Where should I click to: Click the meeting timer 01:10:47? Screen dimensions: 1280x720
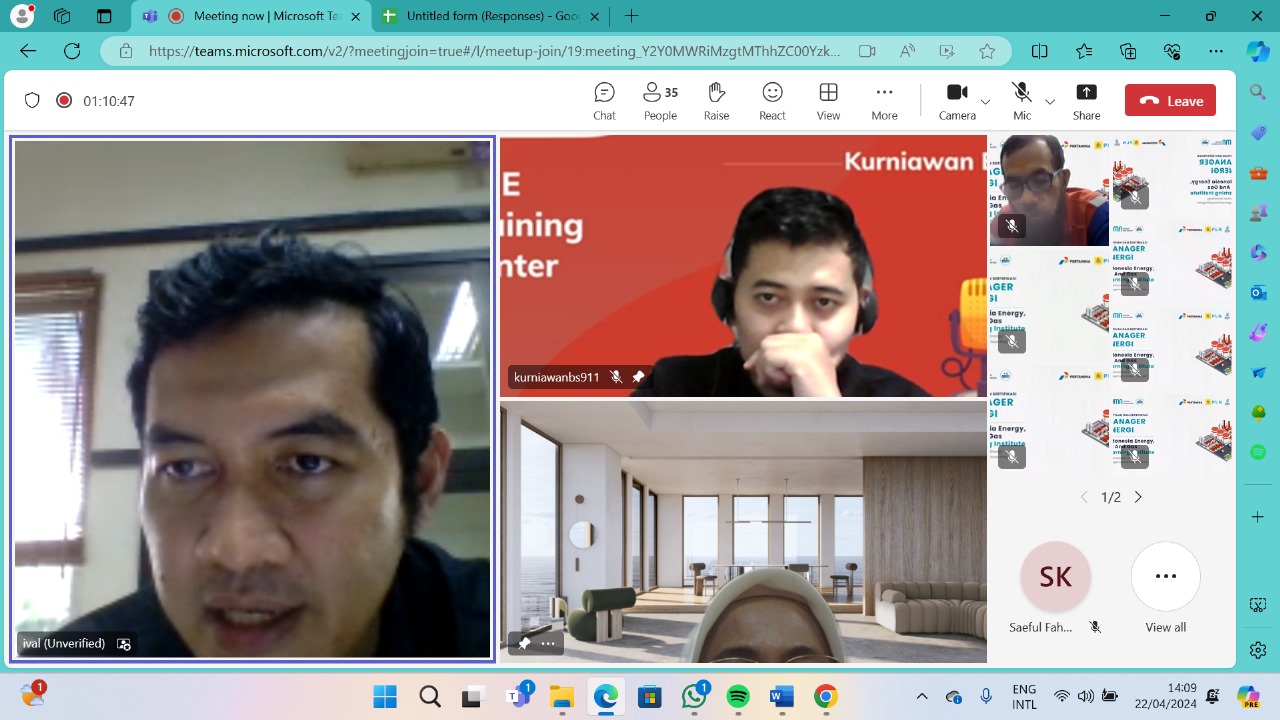109,101
